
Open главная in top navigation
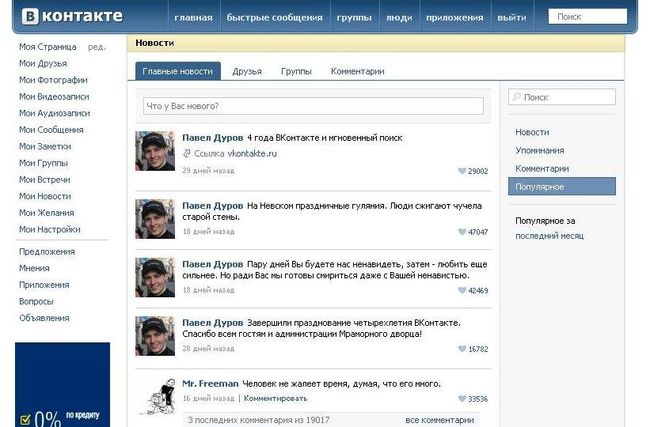[x=193, y=17]
